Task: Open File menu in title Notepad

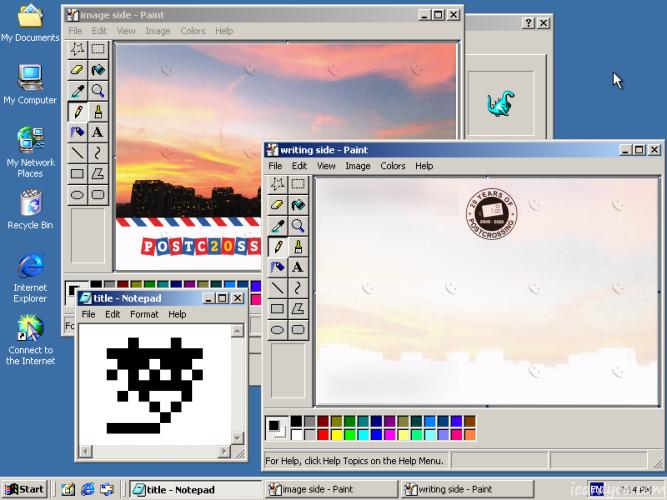Action: [x=88, y=314]
